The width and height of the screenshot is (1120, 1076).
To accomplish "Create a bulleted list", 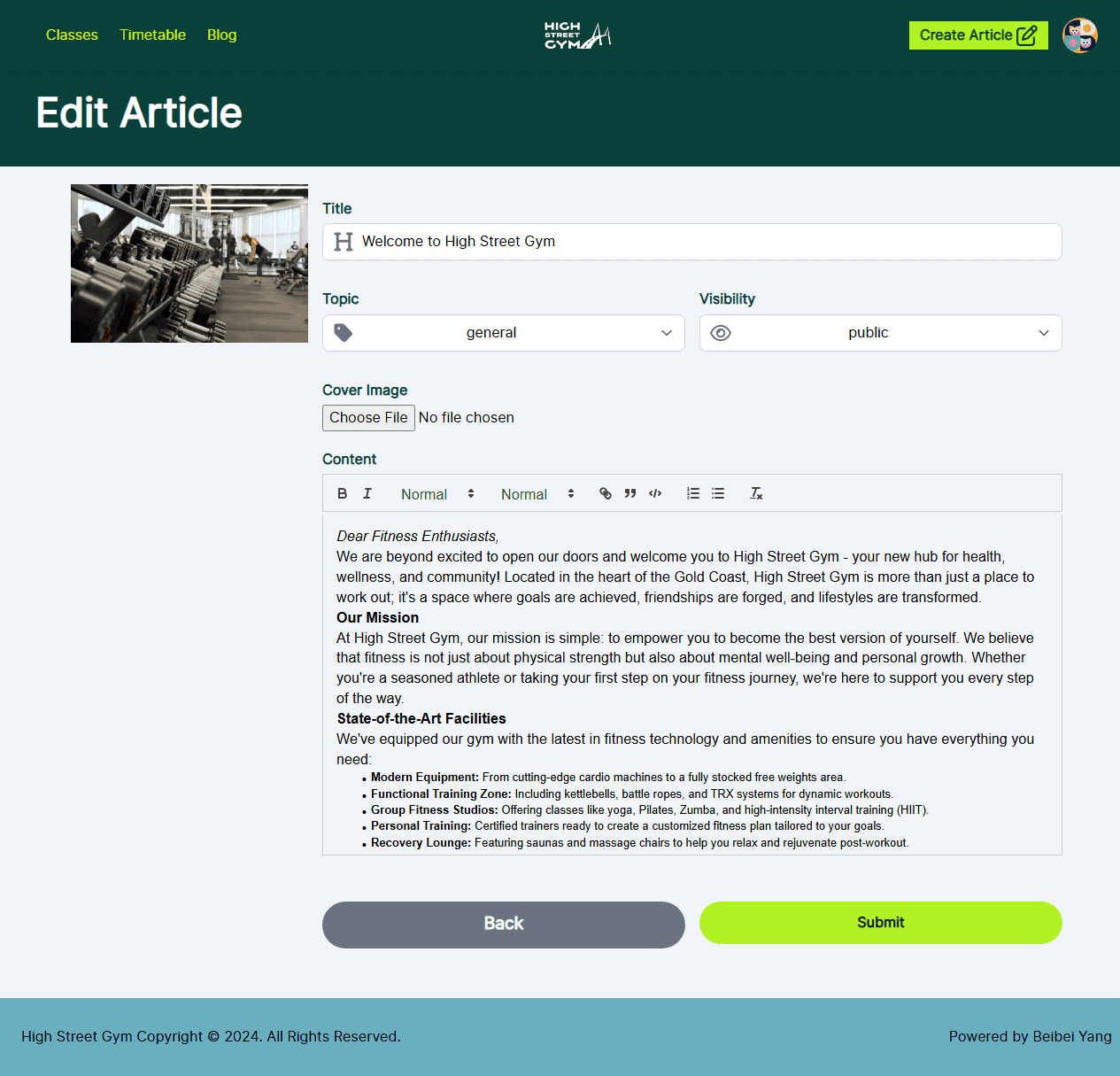I will (x=718, y=493).
